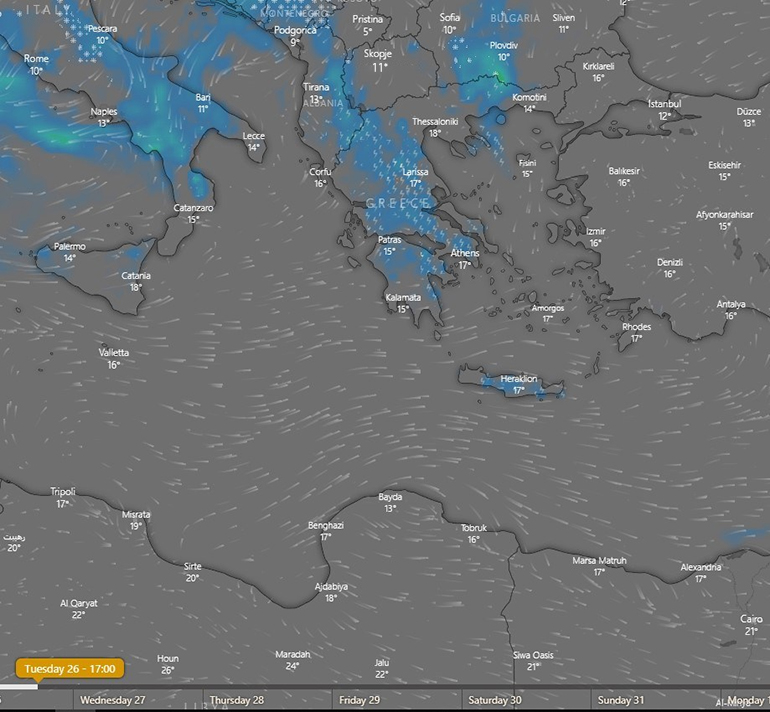Switch to Saturday 30 on timeline
The height and width of the screenshot is (712, 770).
[x=495, y=700]
